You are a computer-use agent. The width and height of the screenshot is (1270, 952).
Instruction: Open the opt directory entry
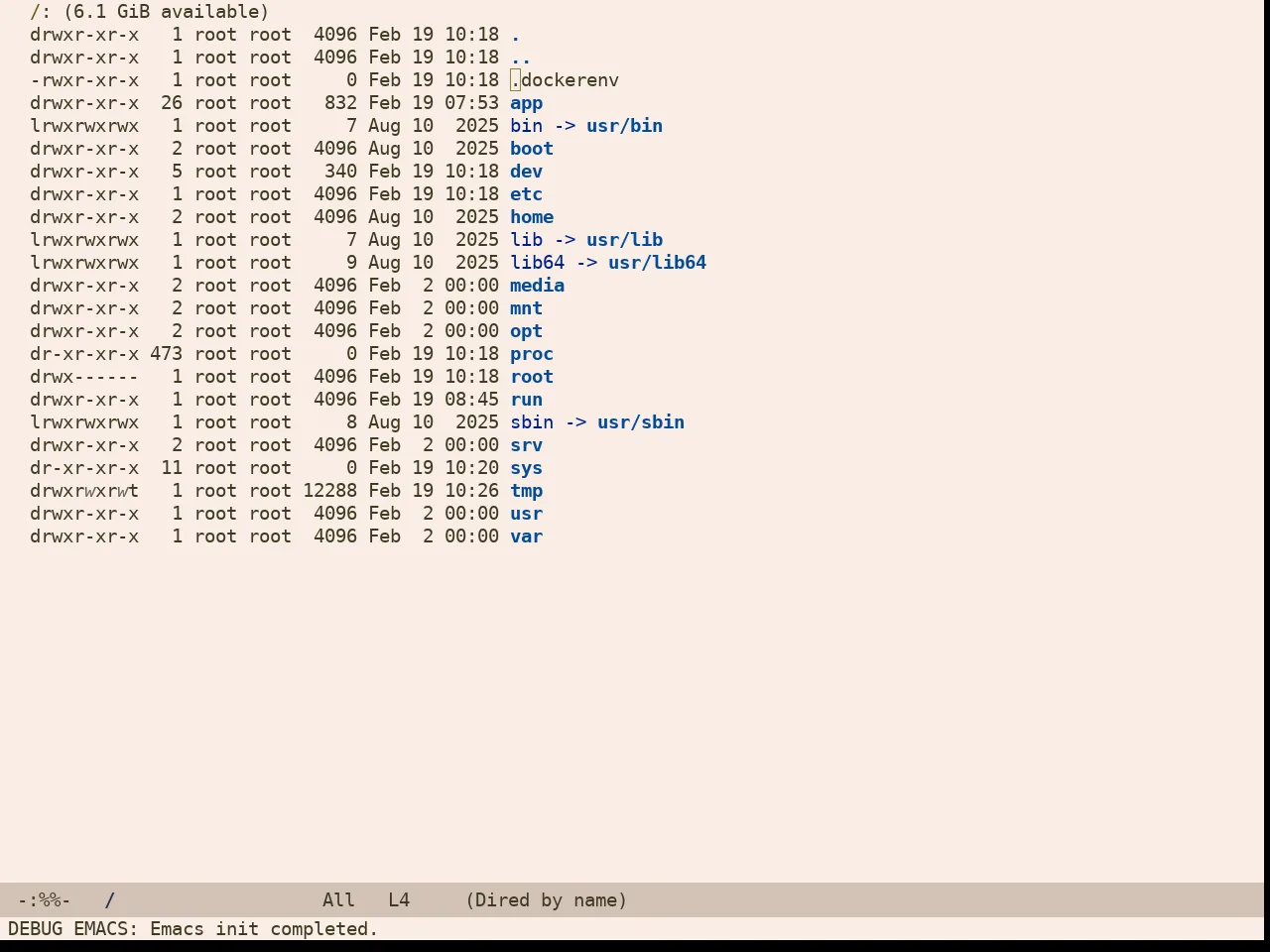[x=526, y=331]
